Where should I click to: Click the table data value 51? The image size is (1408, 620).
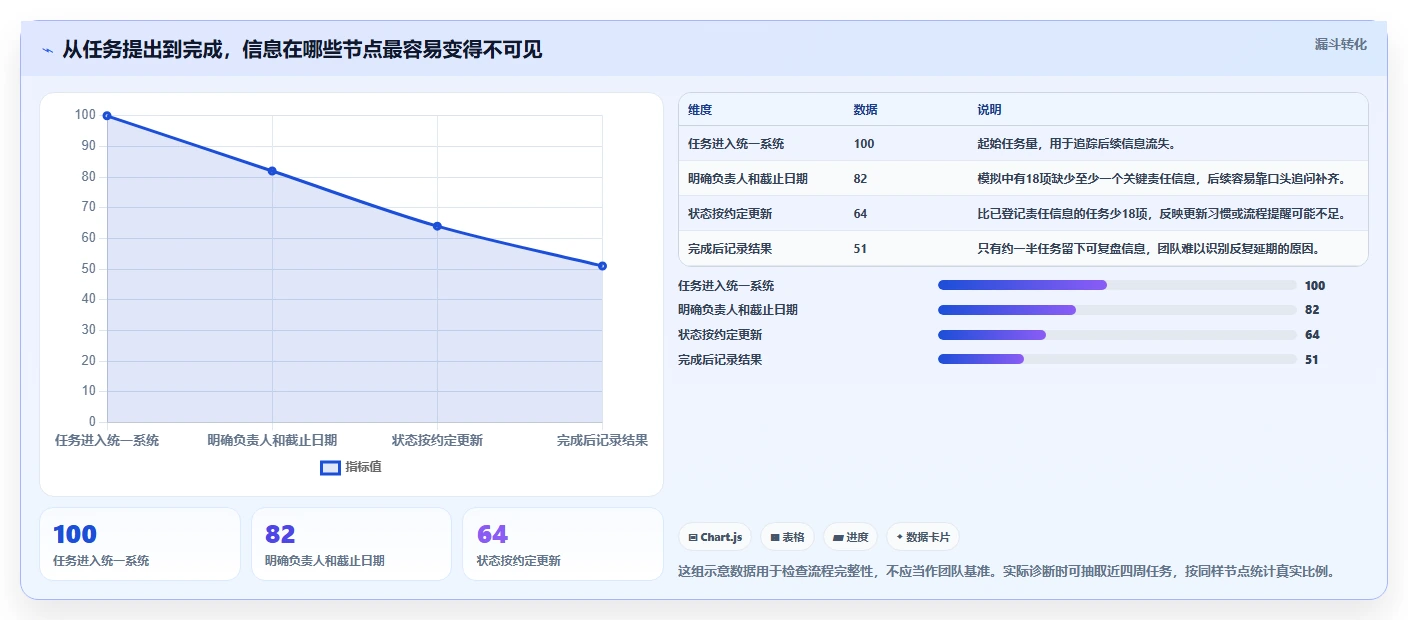pos(860,249)
